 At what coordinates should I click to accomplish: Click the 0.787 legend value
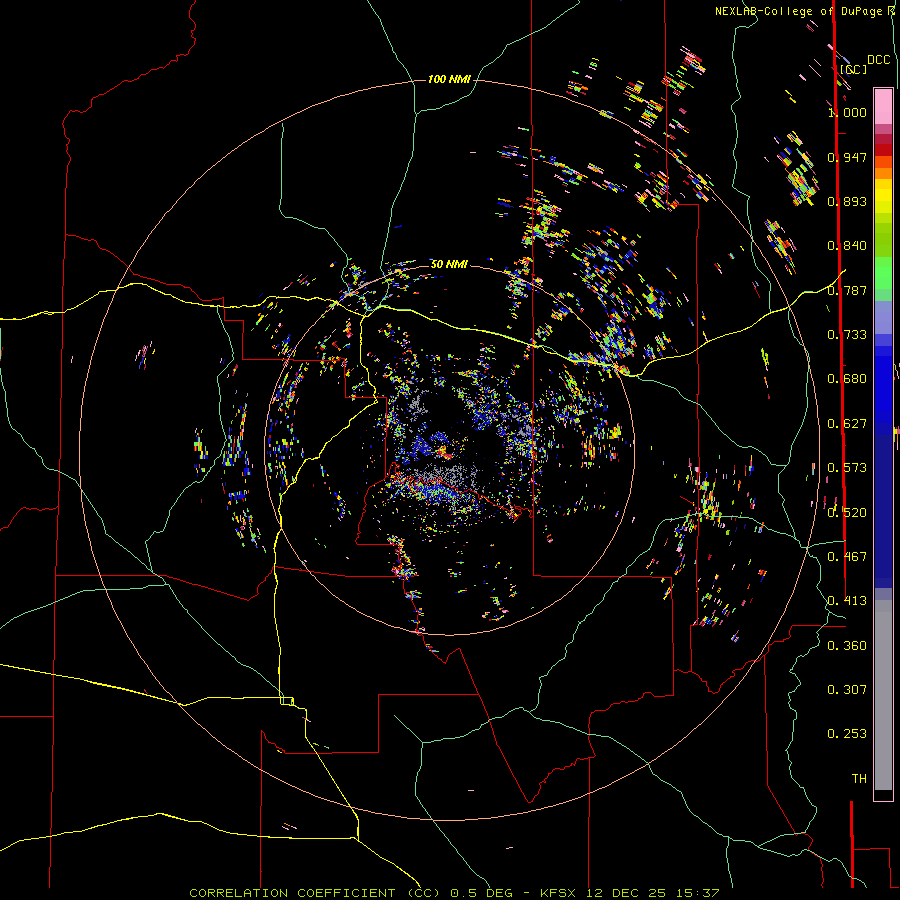(847, 290)
